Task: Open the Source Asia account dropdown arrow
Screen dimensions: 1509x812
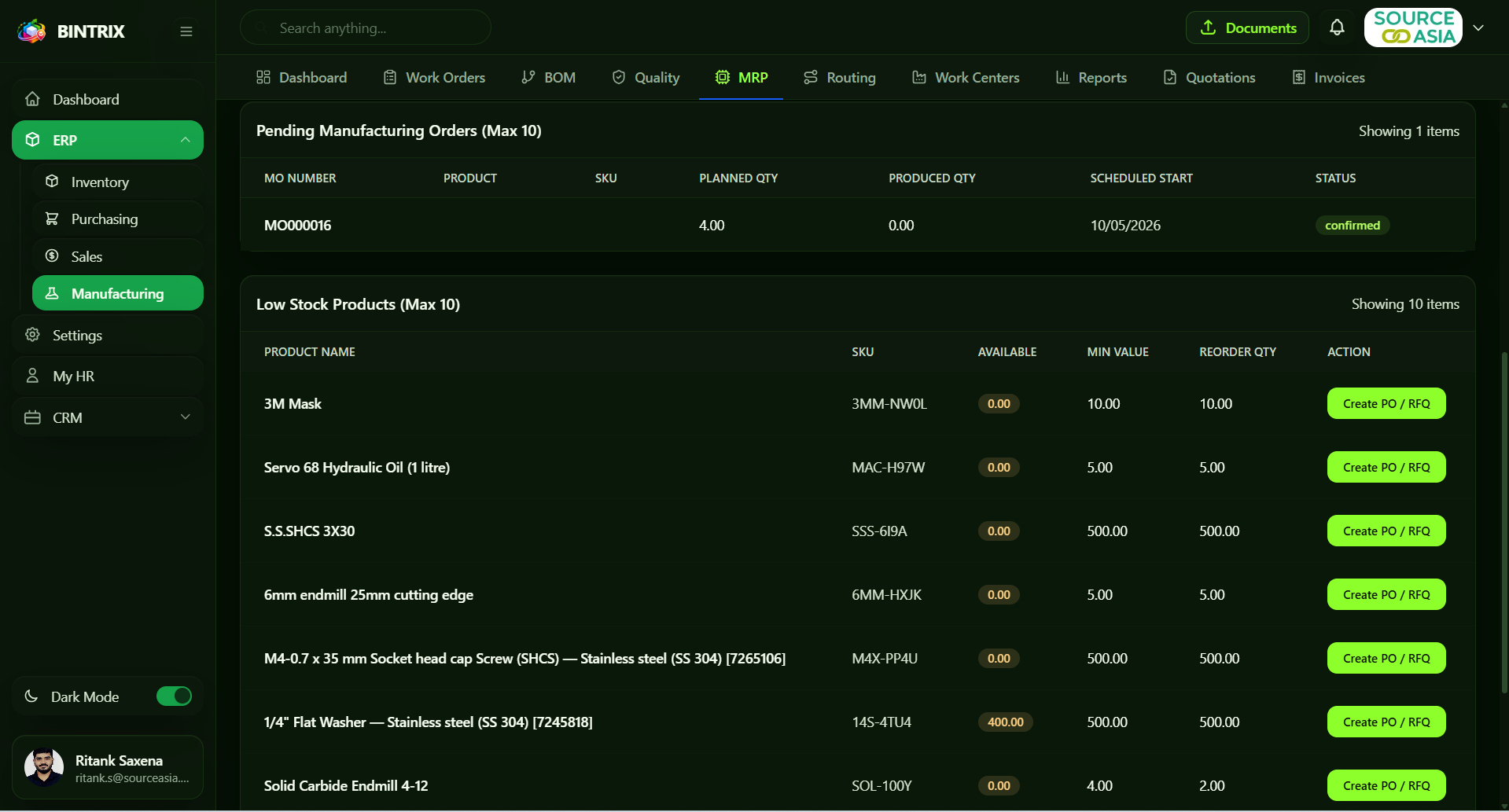Action: click(1478, 28)
